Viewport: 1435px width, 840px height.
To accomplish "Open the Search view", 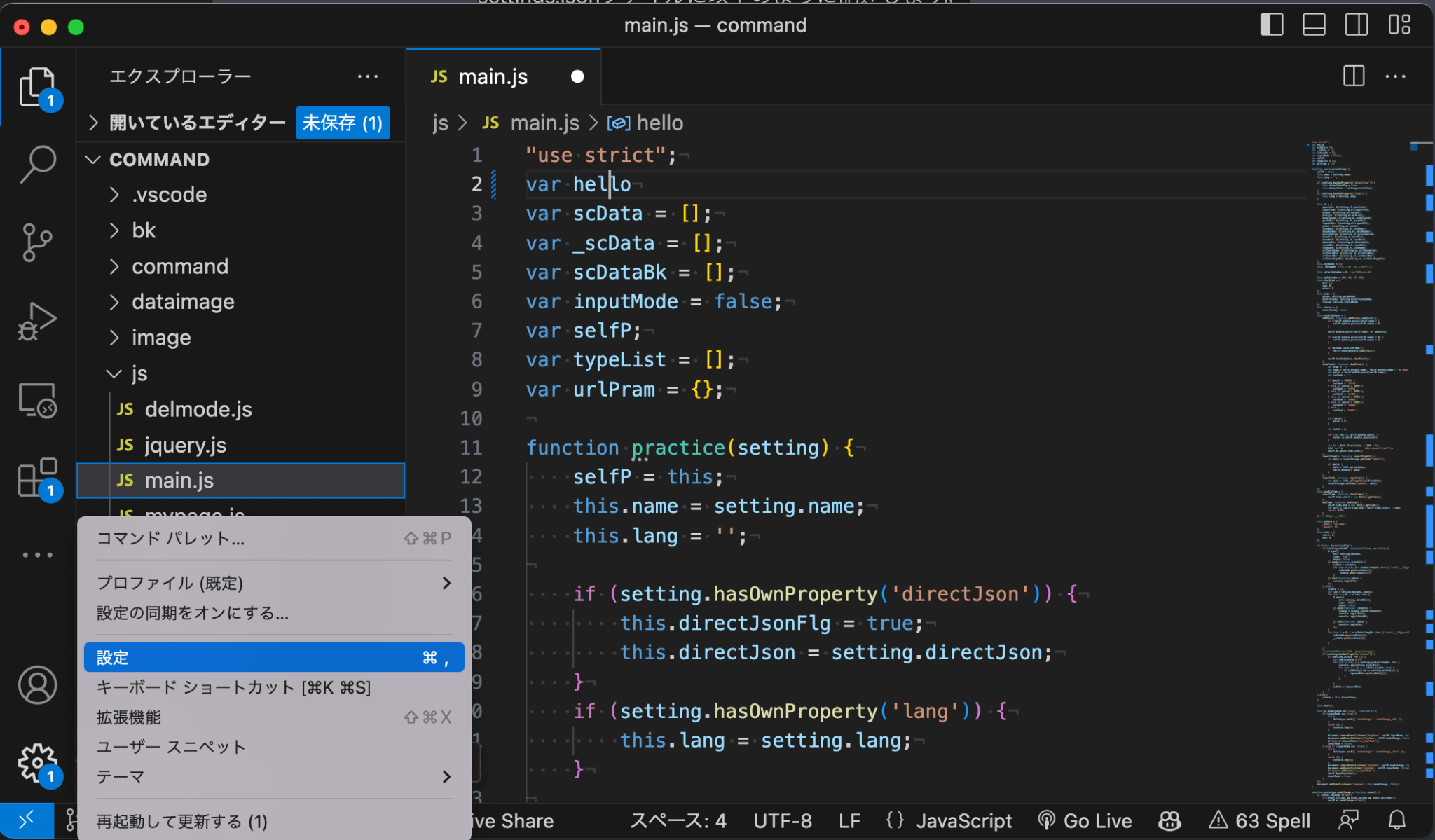I will tap(37, 163).
